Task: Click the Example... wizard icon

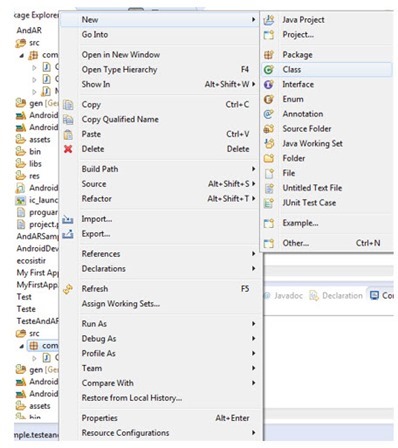Action: 269,223
